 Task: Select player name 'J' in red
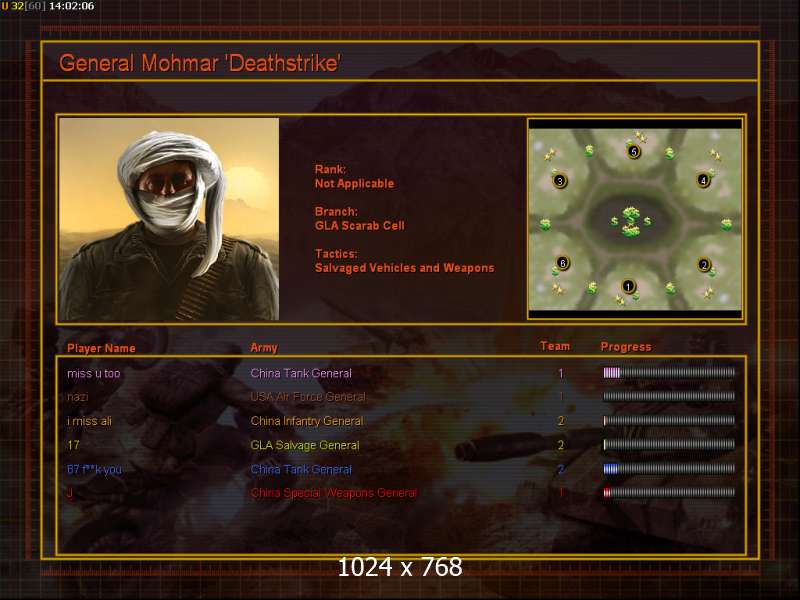click(70, 493)
